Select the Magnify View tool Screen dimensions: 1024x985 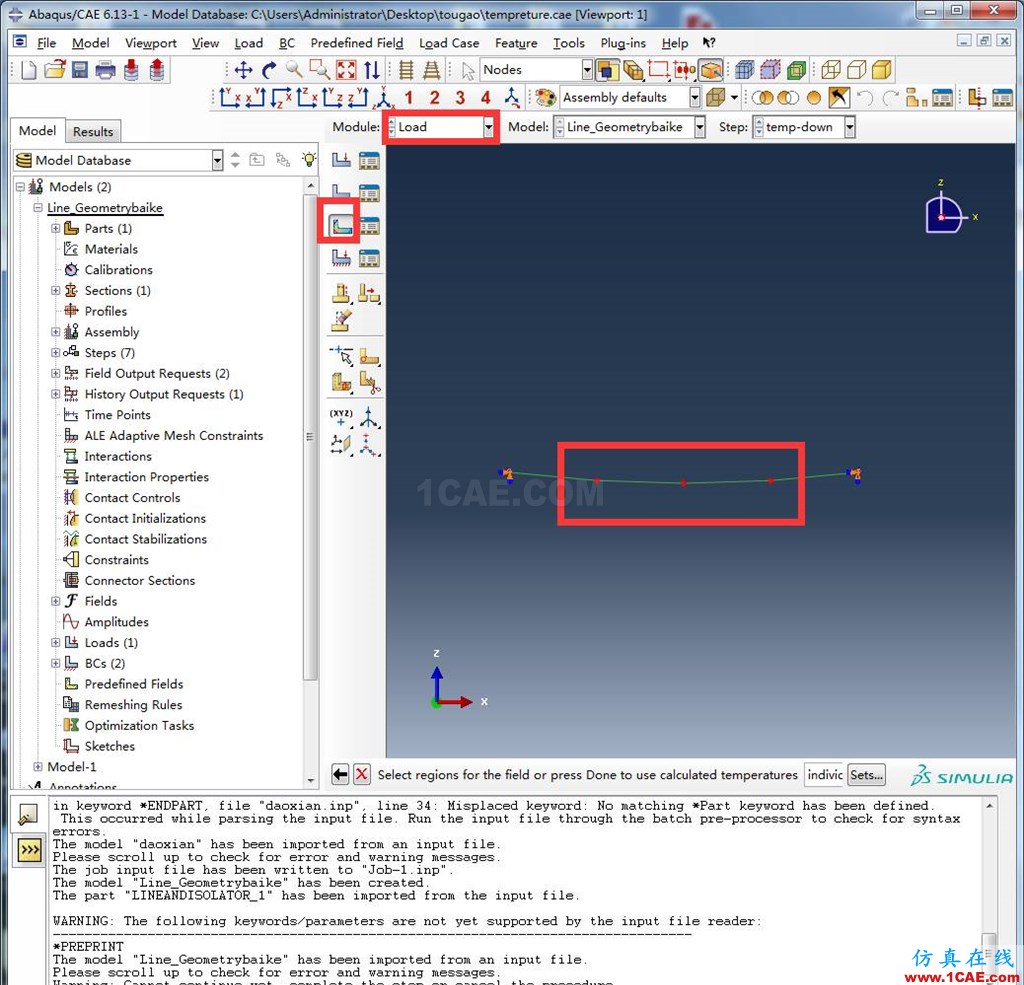[294, 69]
